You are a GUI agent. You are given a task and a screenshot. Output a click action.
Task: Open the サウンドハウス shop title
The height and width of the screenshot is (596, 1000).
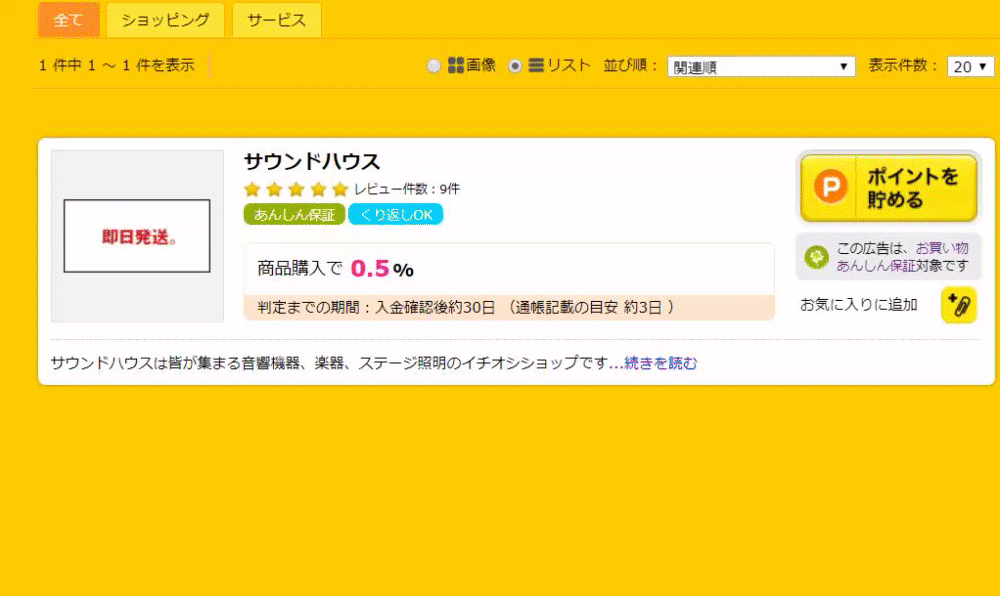click(x=312, y=161)
